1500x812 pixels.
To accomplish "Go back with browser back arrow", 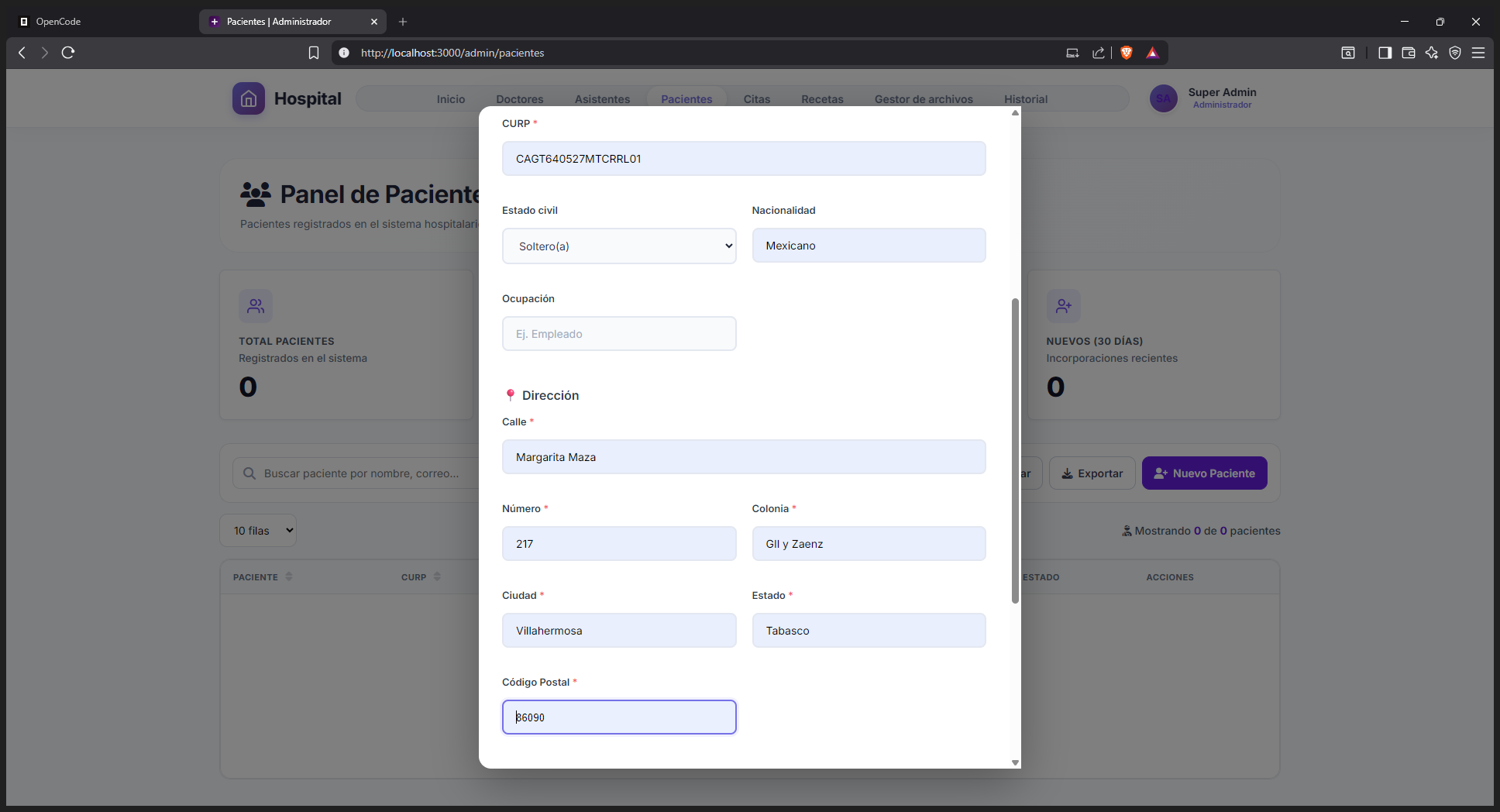I will pyautogui.click(x=22, y=53).
